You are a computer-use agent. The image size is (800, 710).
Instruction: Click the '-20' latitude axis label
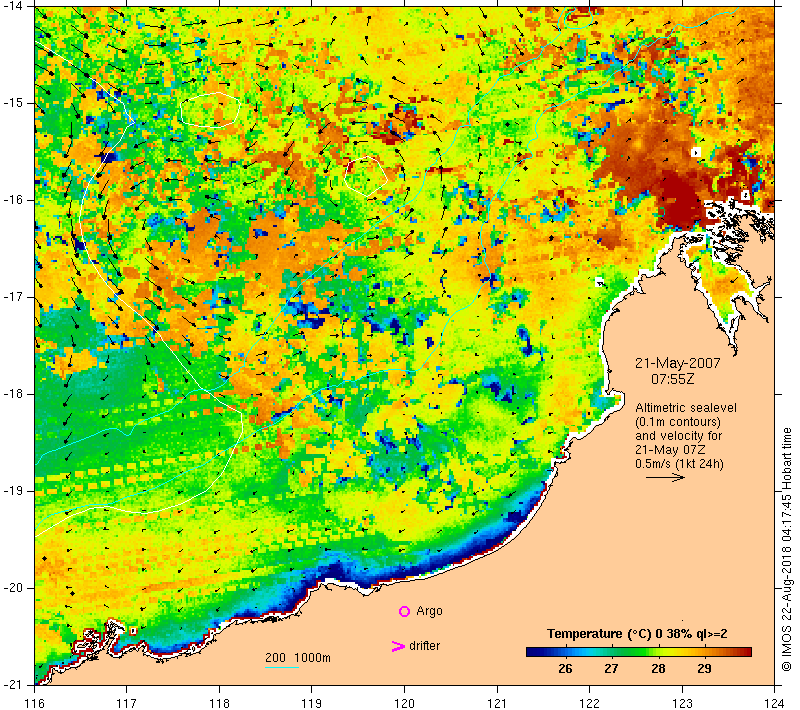13,588
